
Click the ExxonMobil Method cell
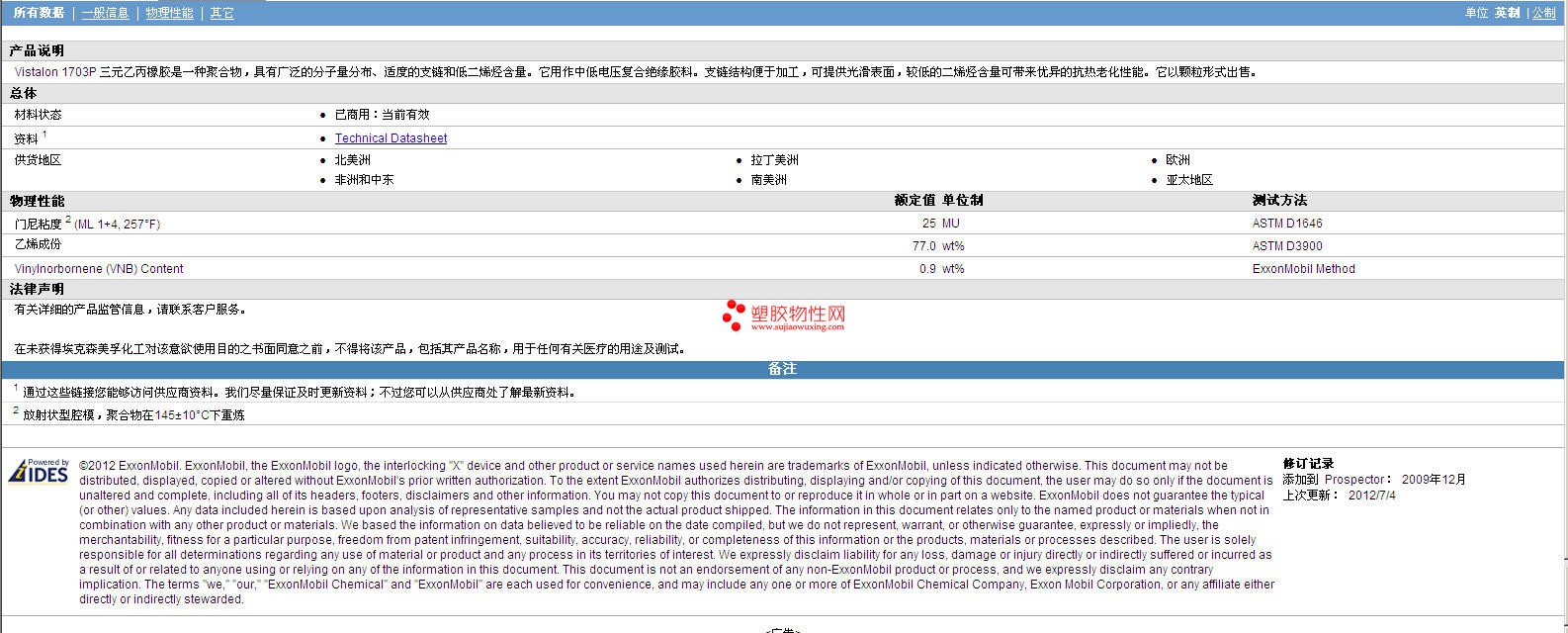(x=1303, y=269)
